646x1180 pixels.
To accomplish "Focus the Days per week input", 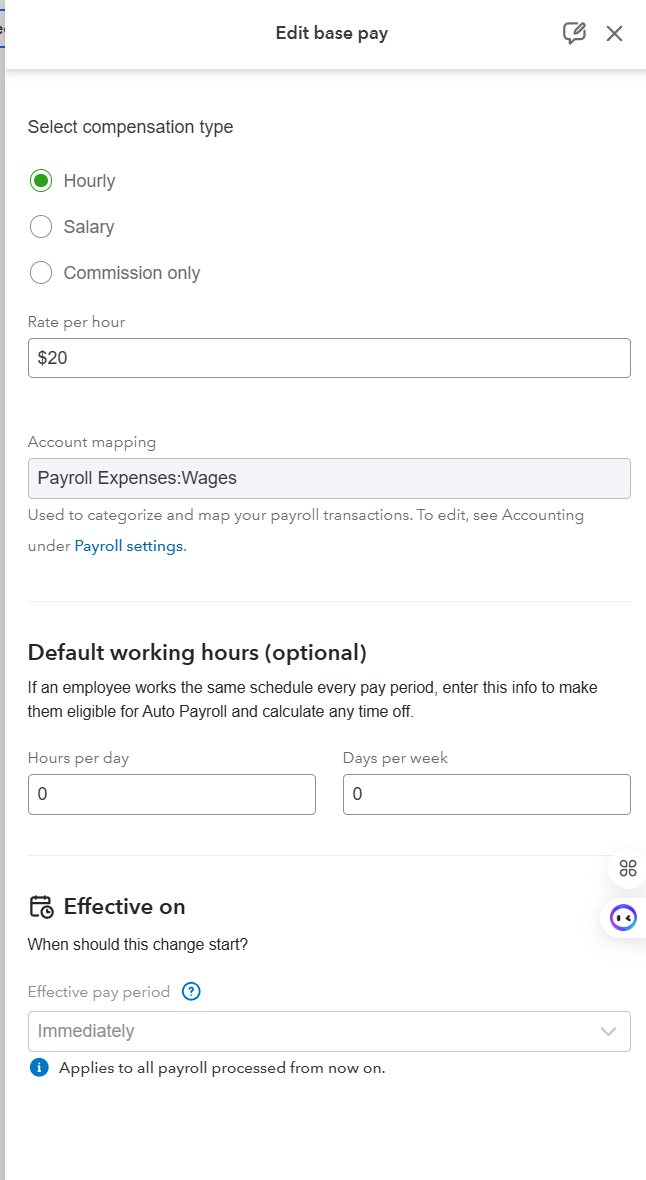I will (486, 794).
